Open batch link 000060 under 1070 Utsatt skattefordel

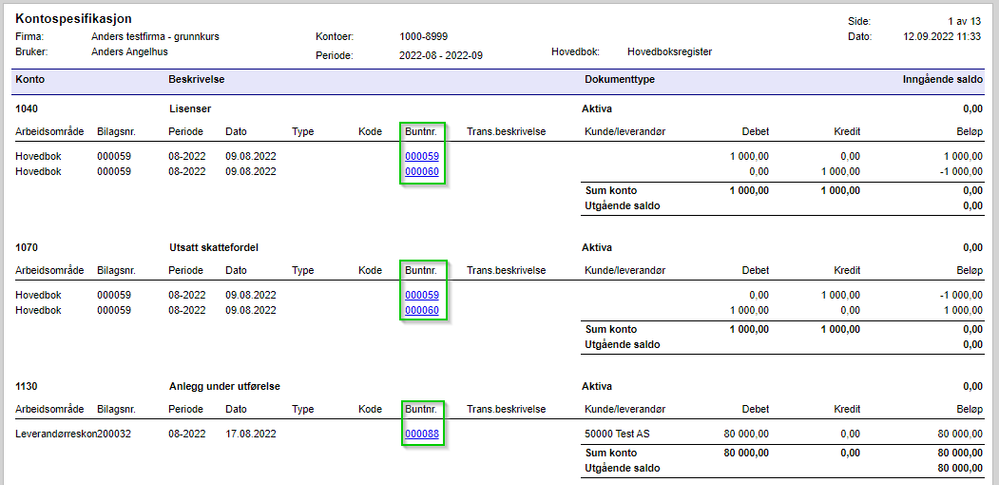pyautogui.click(x=422, y=310)
